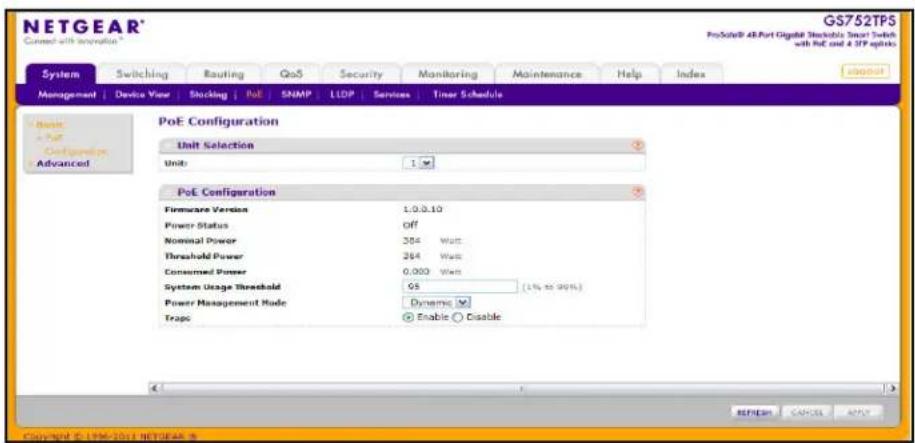The width and height of the screenshot is (915, 443).
Task: Collapse the Basic menu in sidebar
Action: [50, 124]
